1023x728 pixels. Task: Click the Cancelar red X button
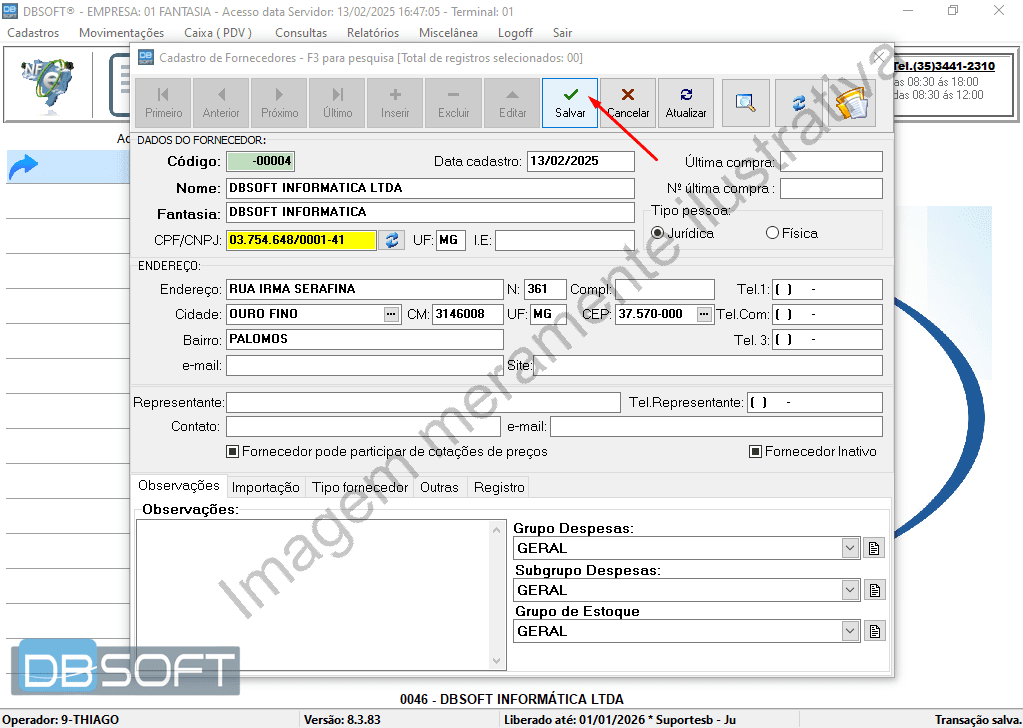628,103
